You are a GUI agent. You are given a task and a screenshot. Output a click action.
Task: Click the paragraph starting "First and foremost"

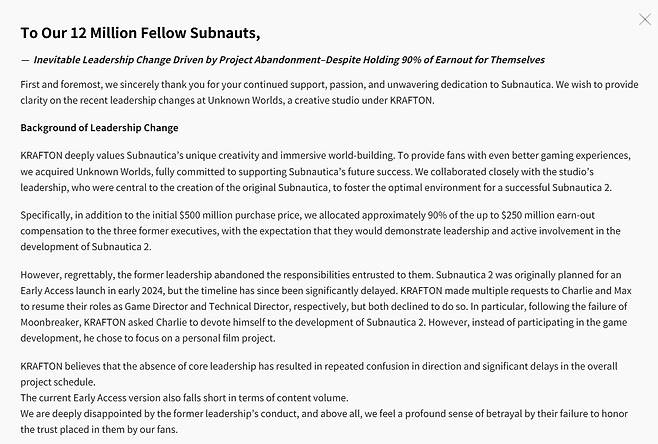(320, 91)
